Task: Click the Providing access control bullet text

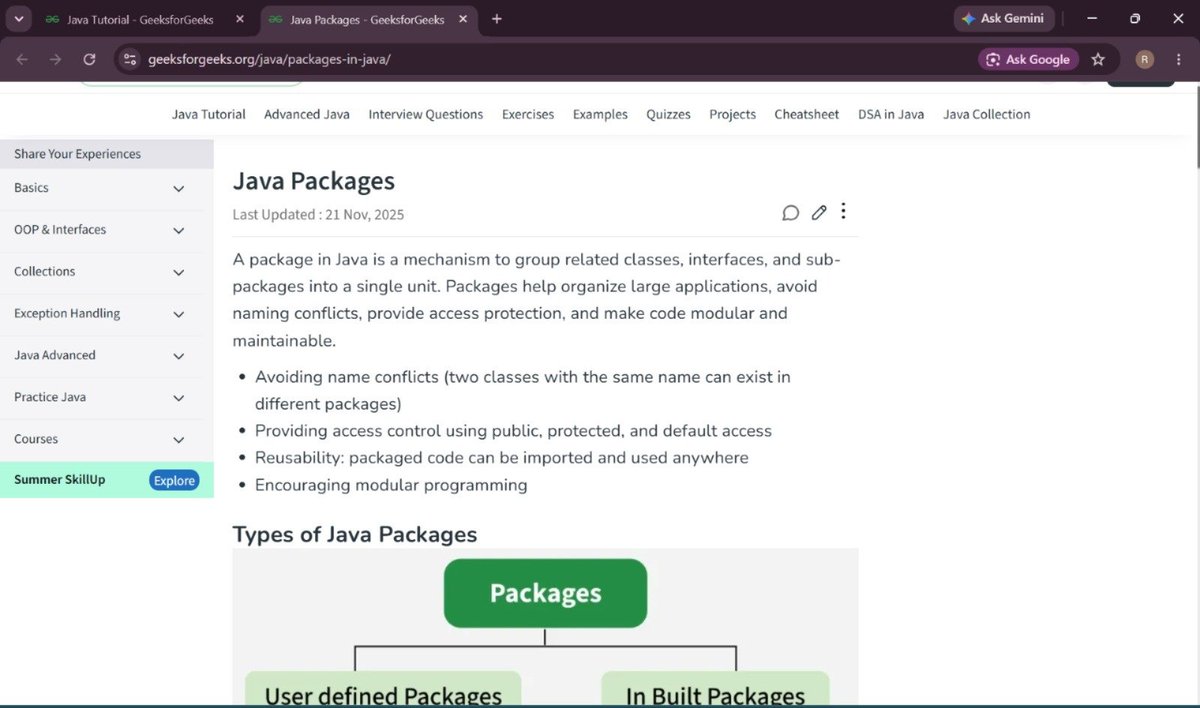Action: pos(513,431)
